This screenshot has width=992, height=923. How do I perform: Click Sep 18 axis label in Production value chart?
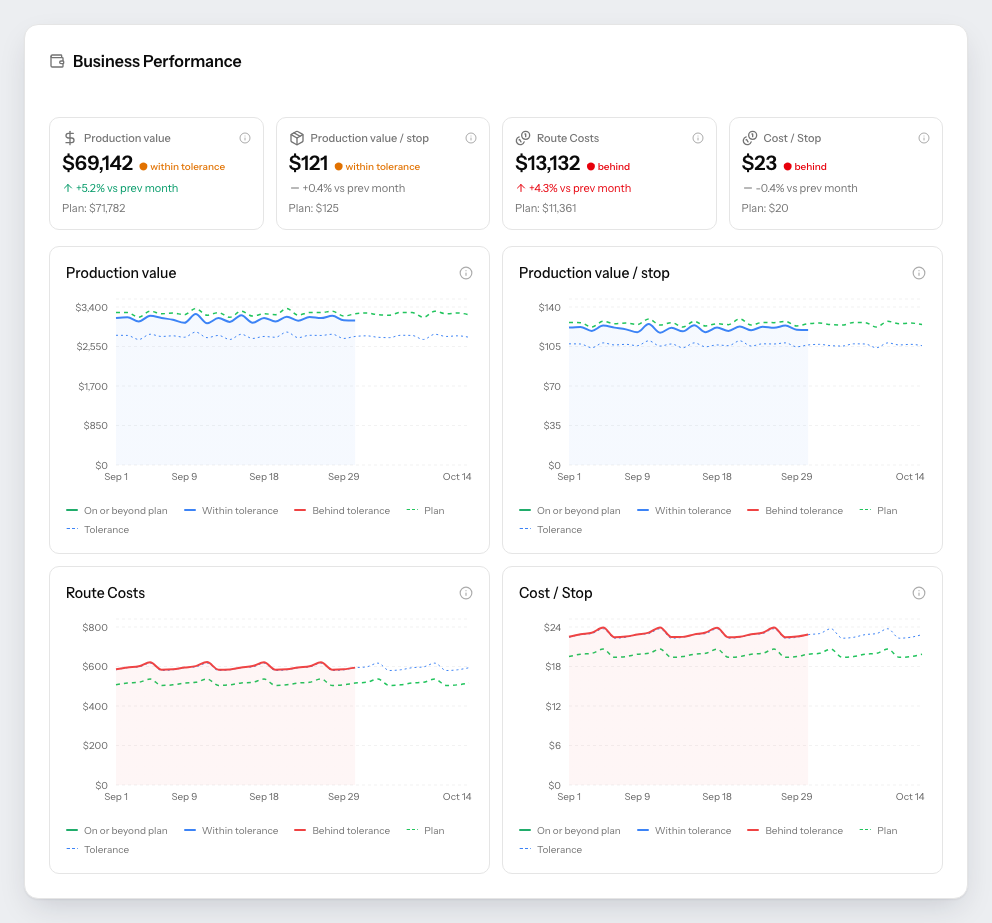pos(264,477)
